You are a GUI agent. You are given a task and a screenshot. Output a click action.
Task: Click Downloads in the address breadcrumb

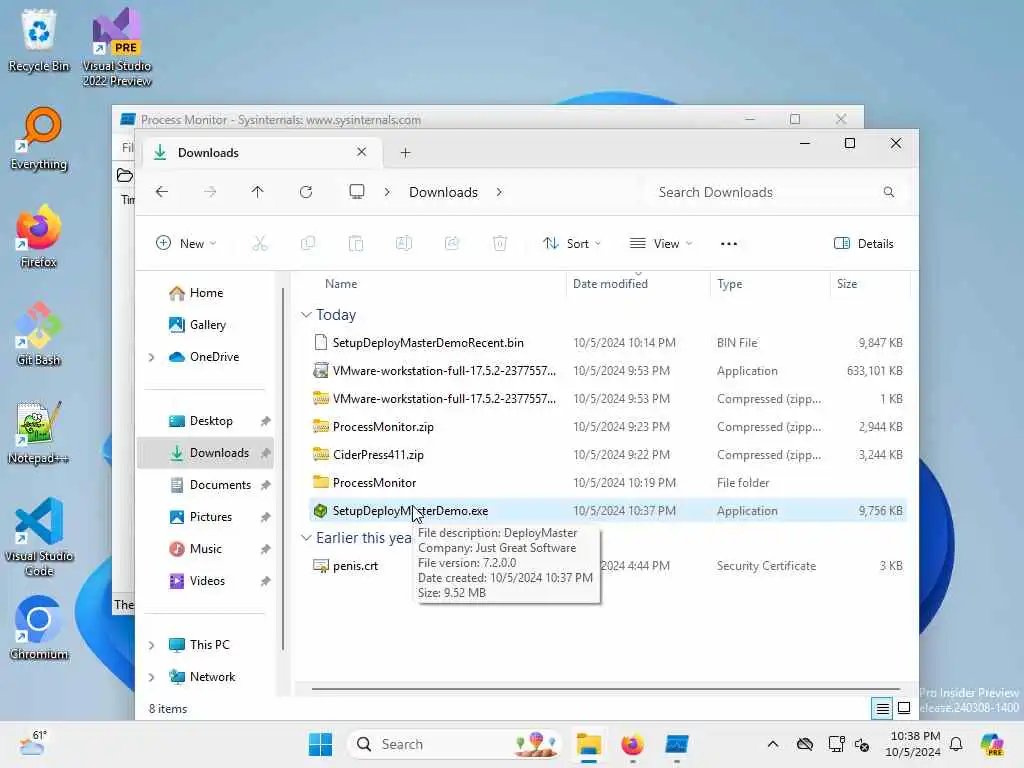443,192
